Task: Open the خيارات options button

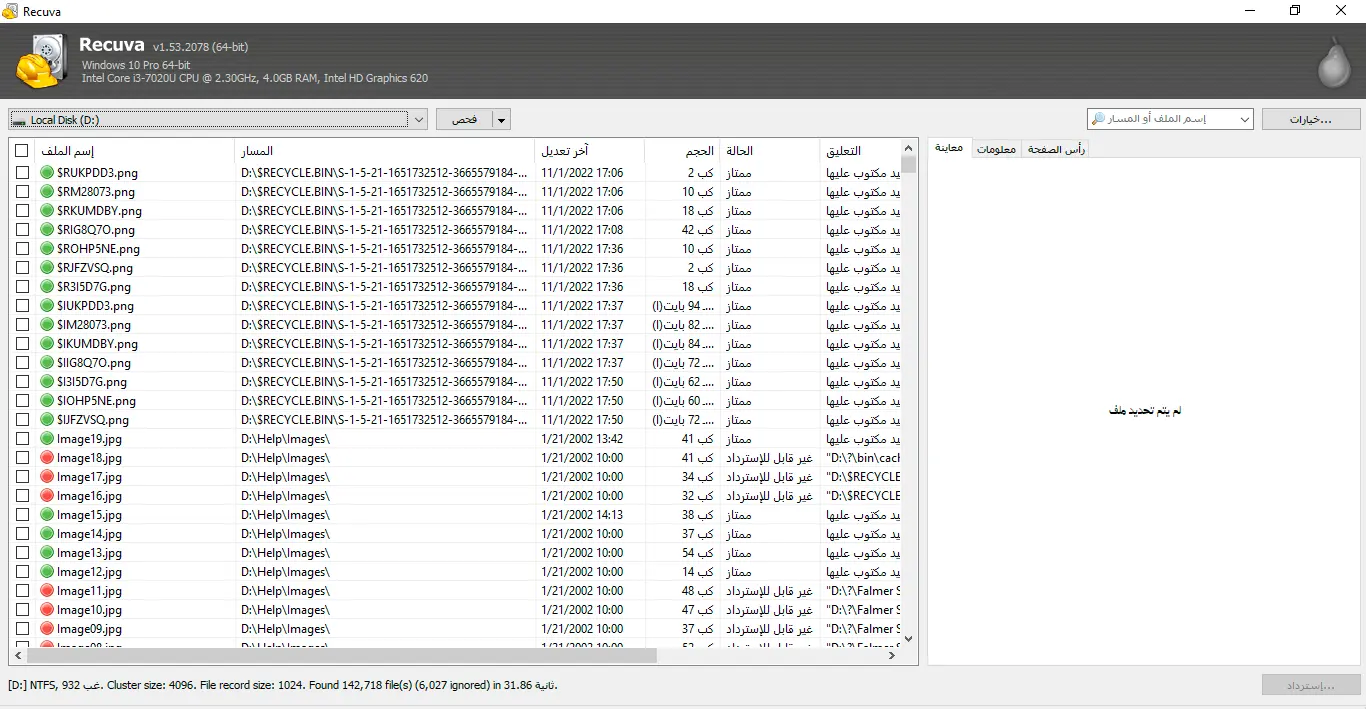Action: point(1310,119)
